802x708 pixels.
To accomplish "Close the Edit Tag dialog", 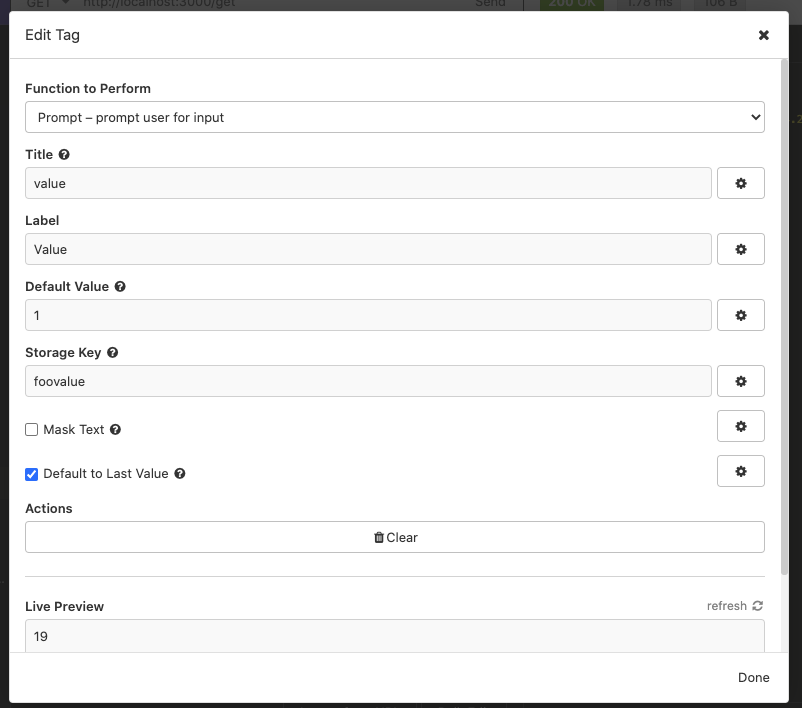I will tap(764, 35).
